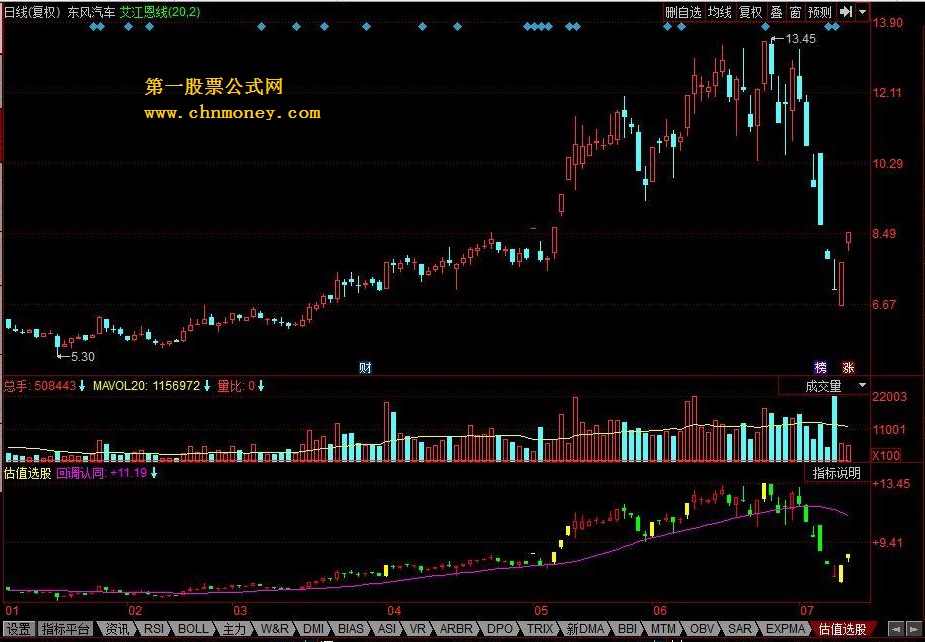This screenshot has width=925, height=642.
Task: Select the VR indicator tab
Action: [x=418, y=629]
